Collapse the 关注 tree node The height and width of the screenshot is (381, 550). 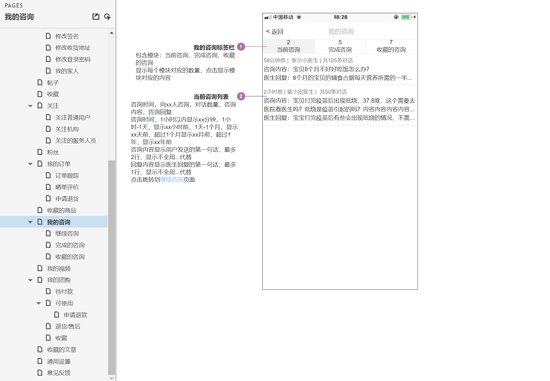point(31,106)
